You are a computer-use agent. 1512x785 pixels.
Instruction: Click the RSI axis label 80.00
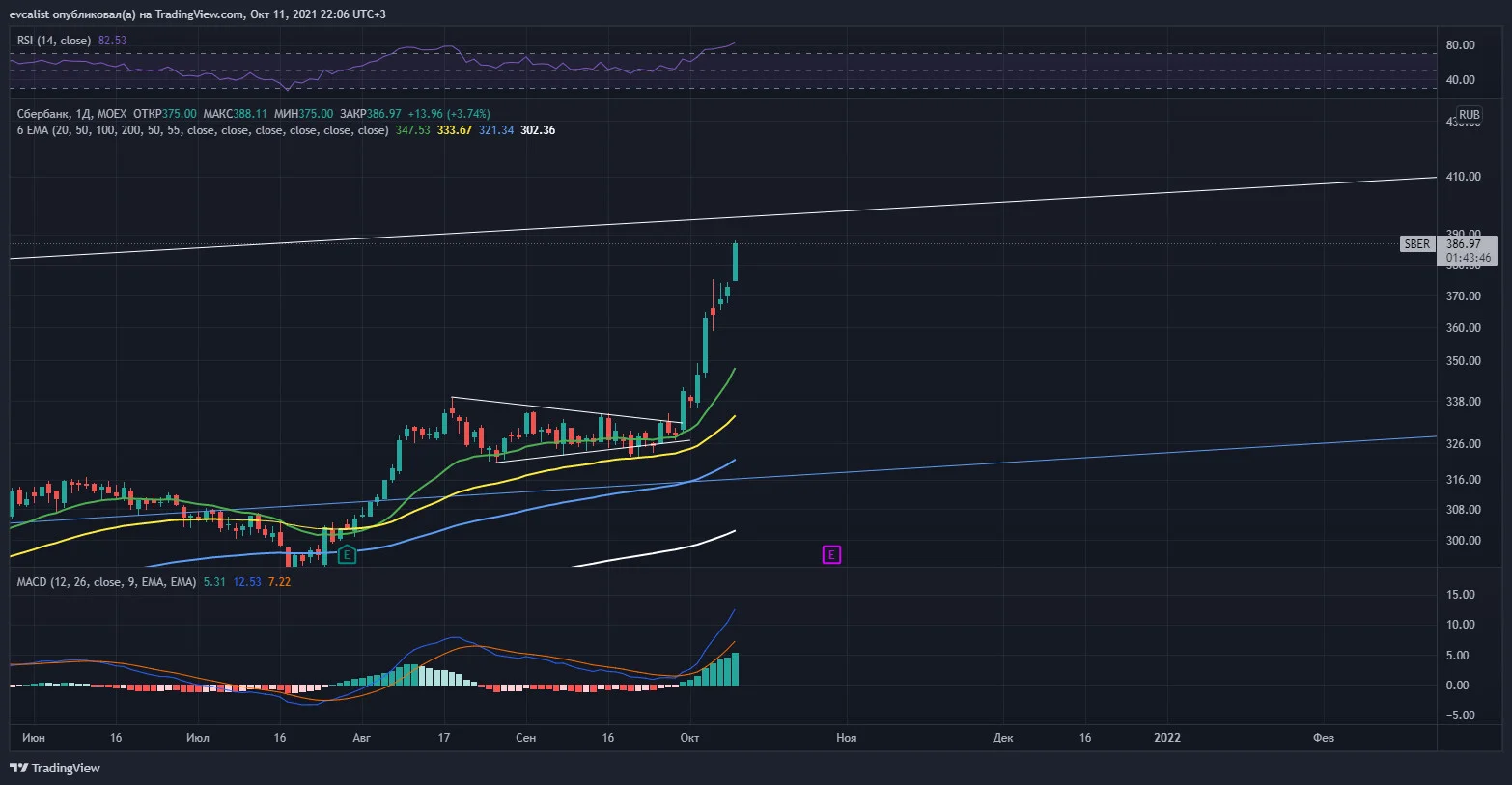[1460, 45]
